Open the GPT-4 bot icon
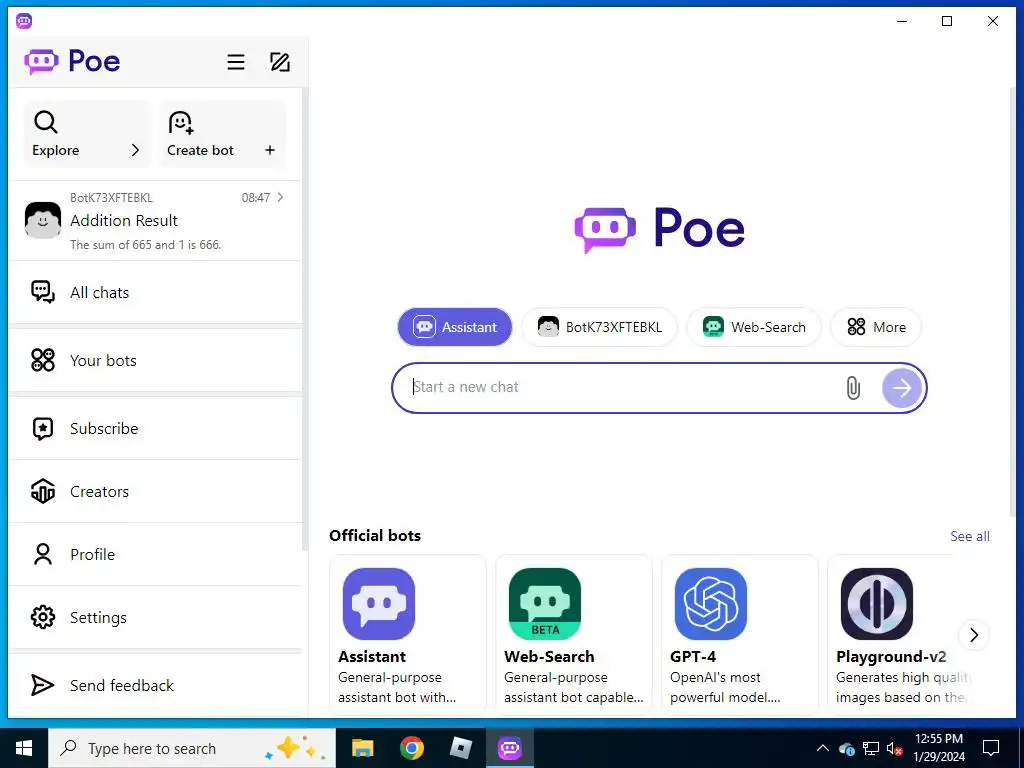1024x768 pixels. (711, 603)
